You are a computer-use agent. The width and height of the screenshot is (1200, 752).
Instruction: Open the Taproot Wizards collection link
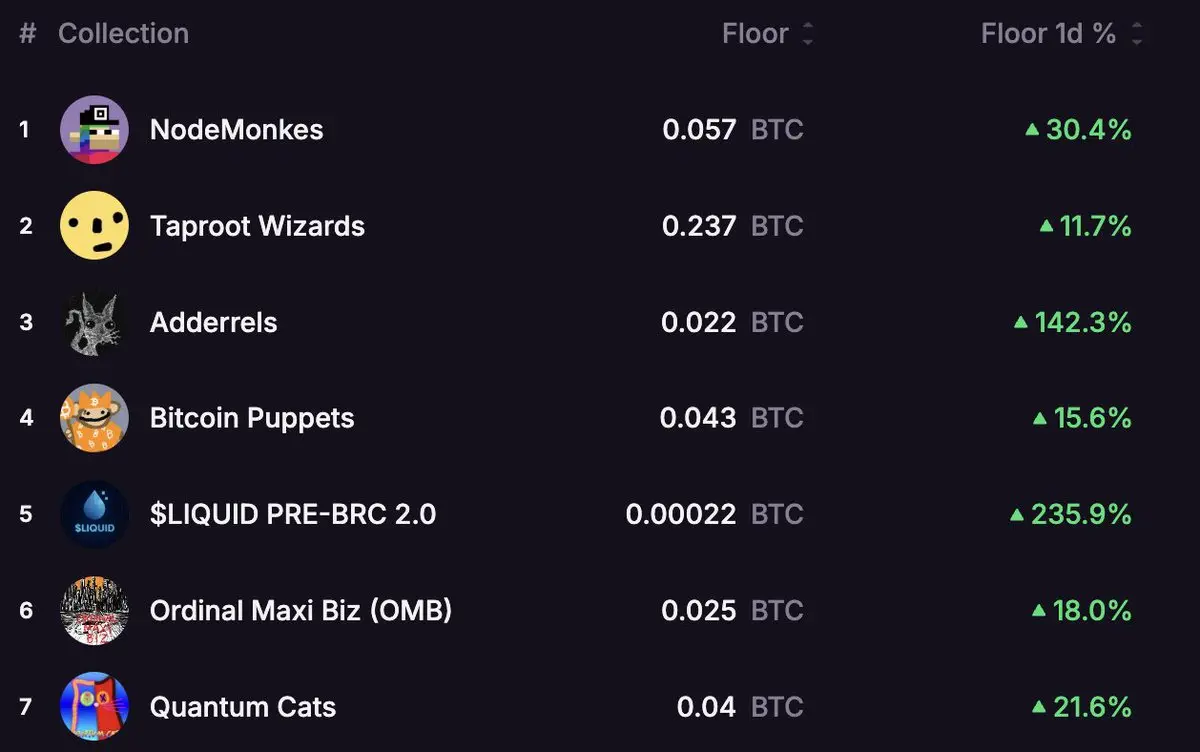coord(257,226)
